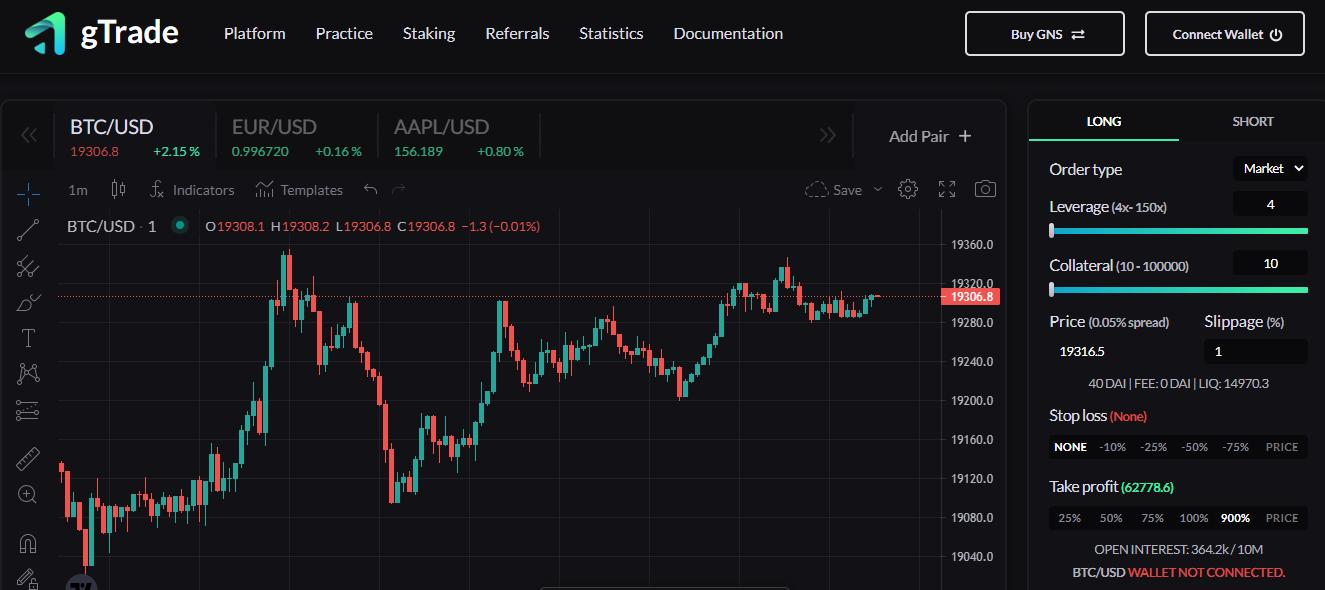Set stop loss to NONE
1325x590 pixels.
1070,447
